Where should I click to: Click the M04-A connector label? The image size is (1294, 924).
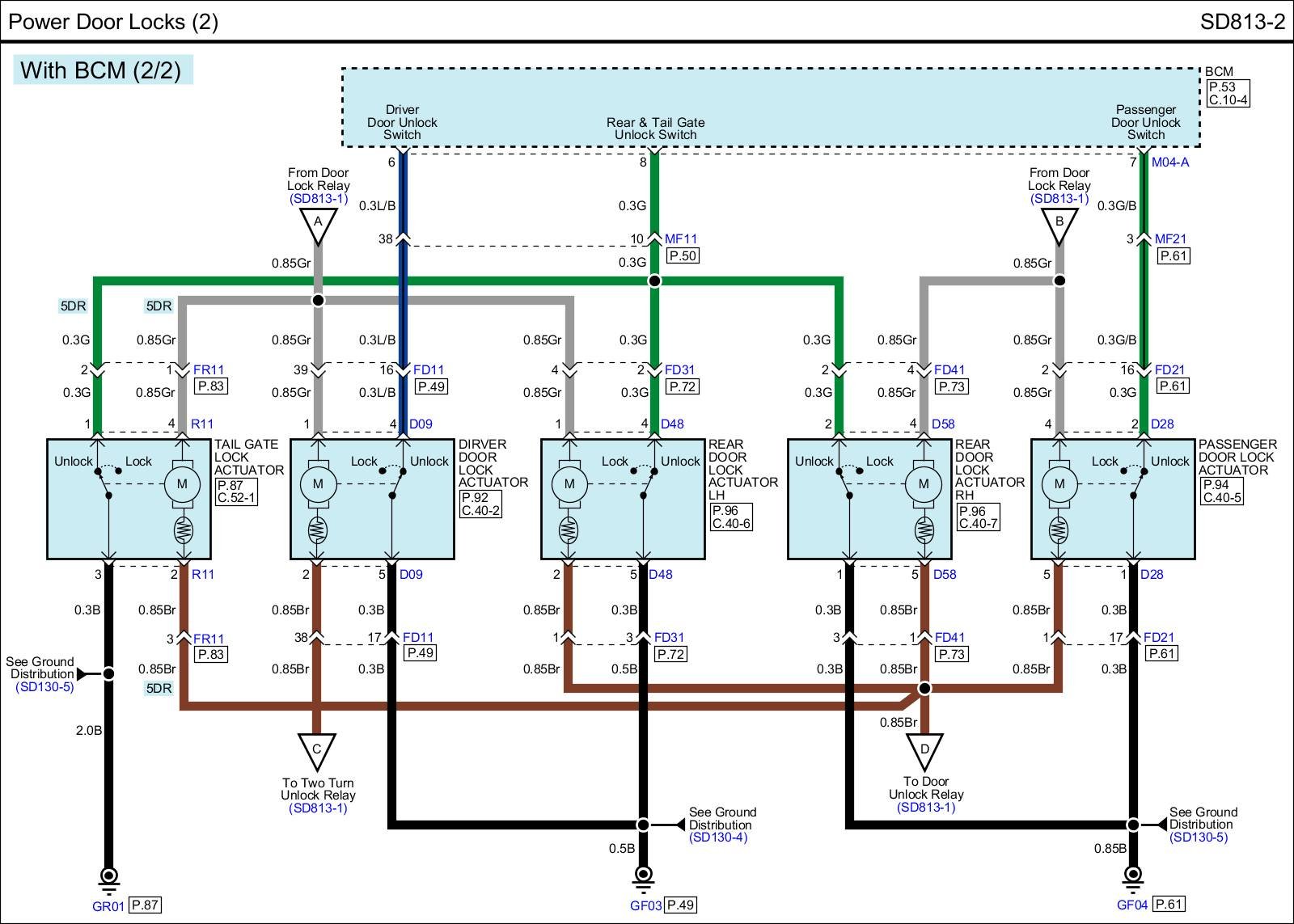pos(1169,162)
